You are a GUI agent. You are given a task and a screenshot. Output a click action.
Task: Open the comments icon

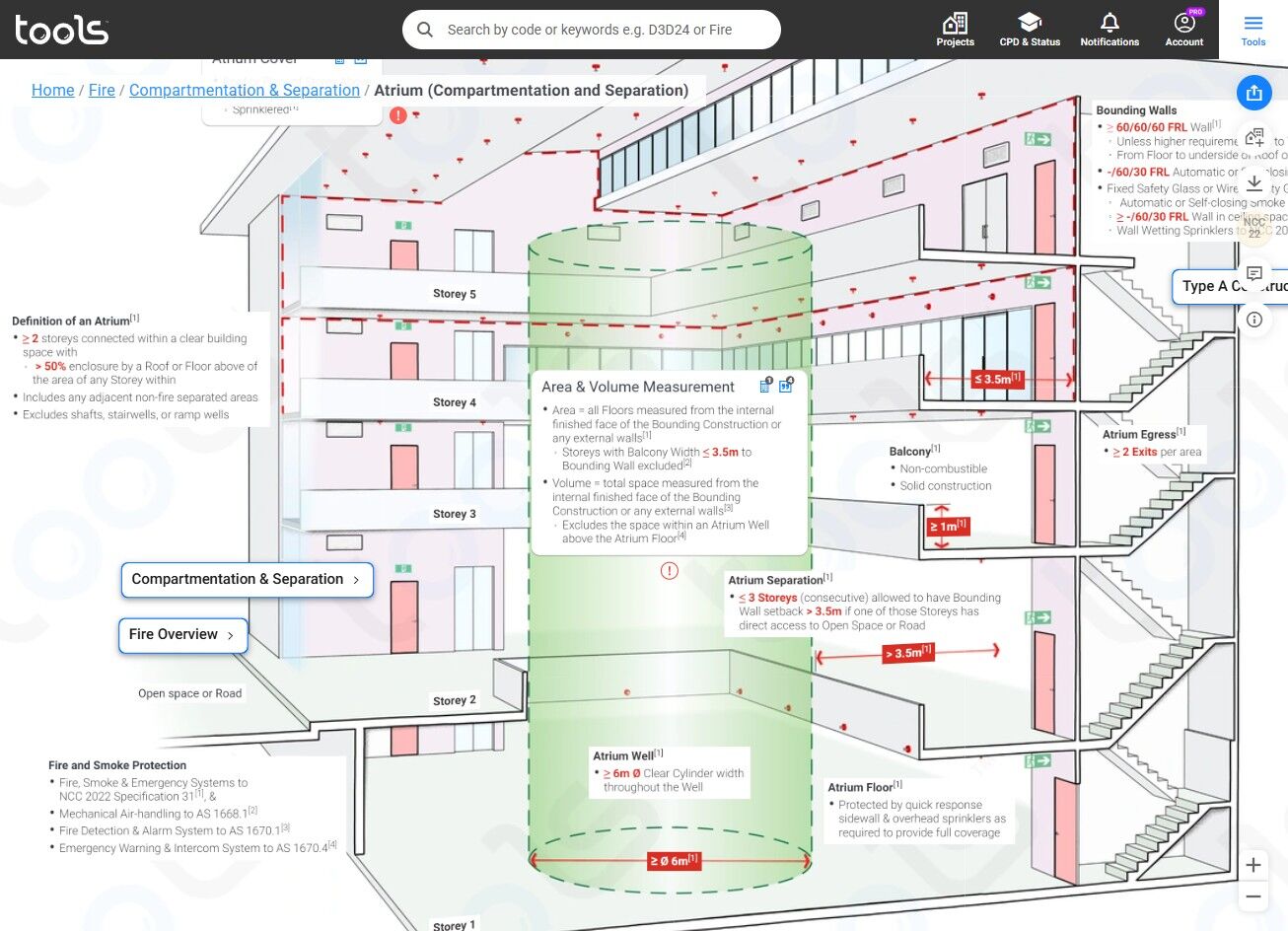[1254, 273]
